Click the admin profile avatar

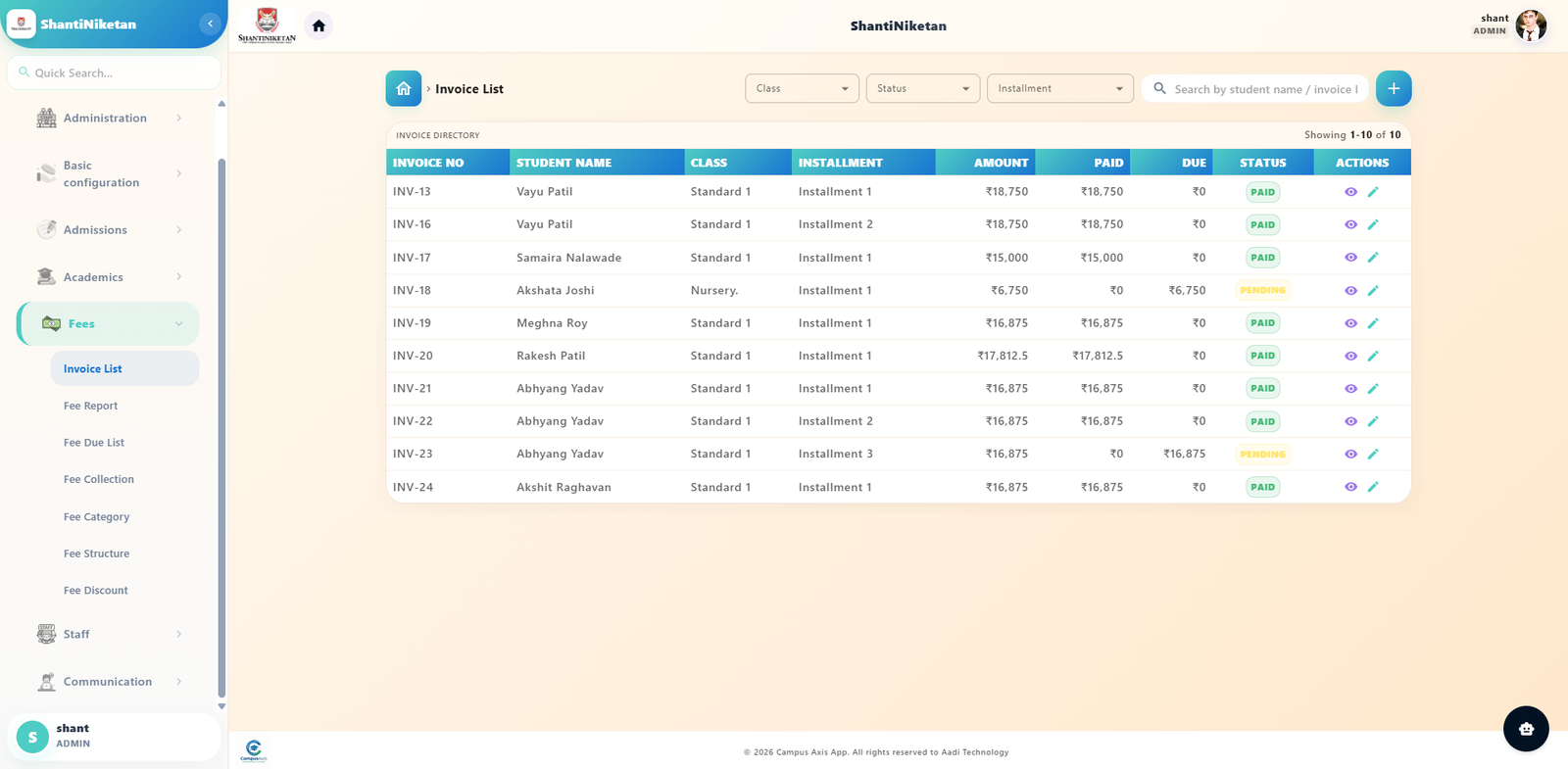tap(1531, 25)
